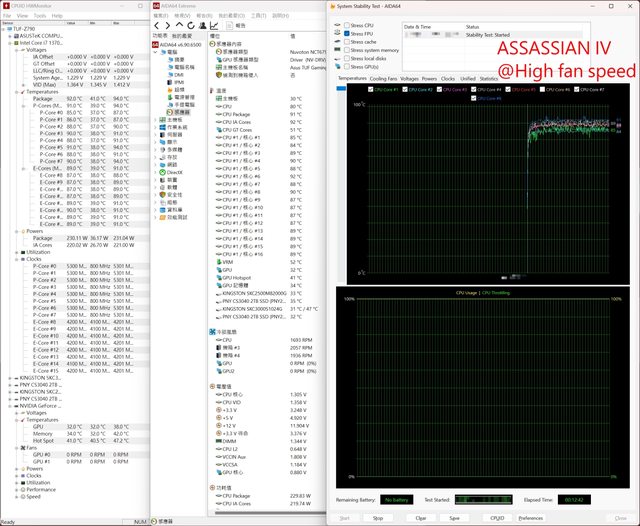Viewport: 640px width, 526px height.
Task: Open the report icon in AIDA64 toolbar
Action: tap(228, 25)
